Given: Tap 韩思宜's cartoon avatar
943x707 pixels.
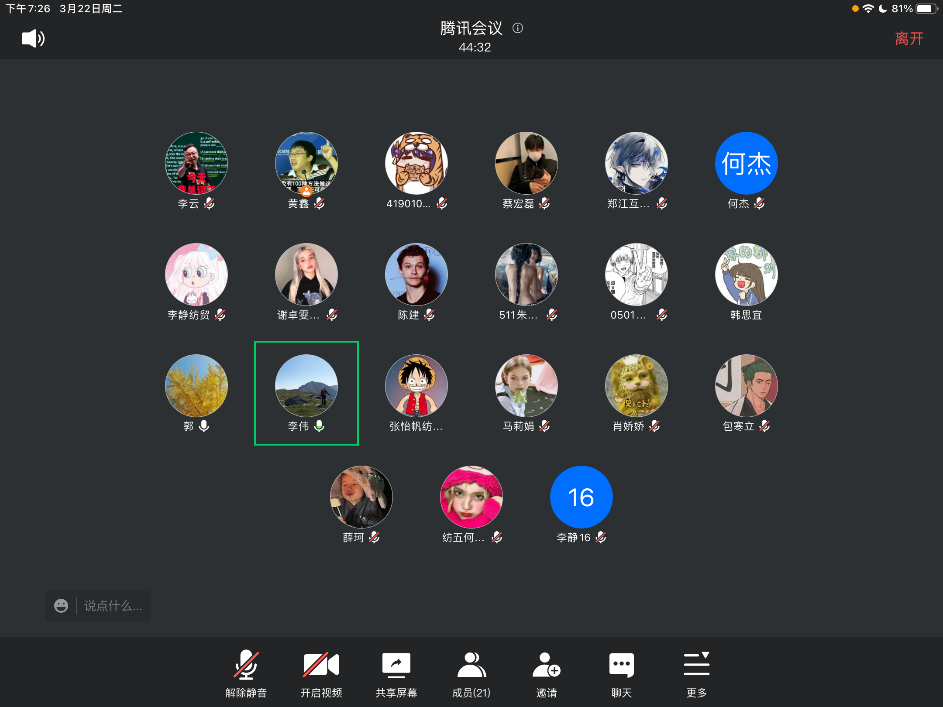Looking at the screenshot, I should coord(746,274).
